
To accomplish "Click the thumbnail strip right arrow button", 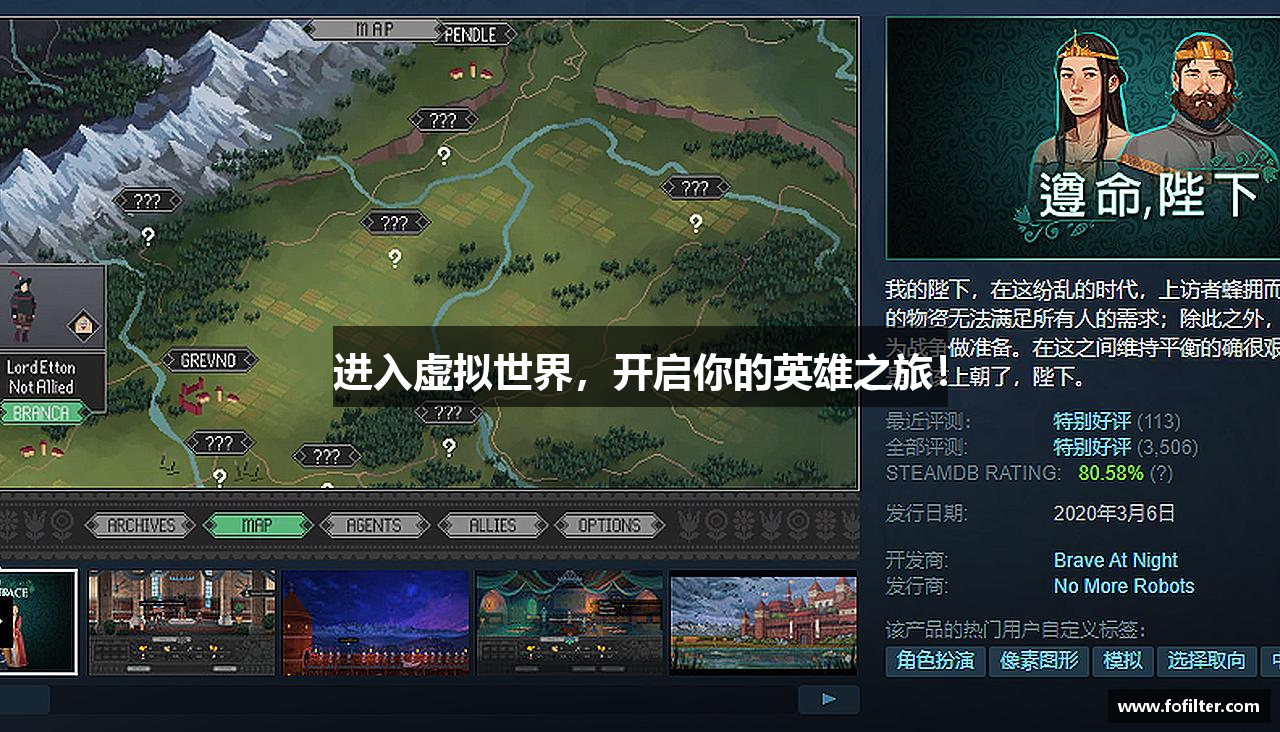I will (x=829, y=699).
